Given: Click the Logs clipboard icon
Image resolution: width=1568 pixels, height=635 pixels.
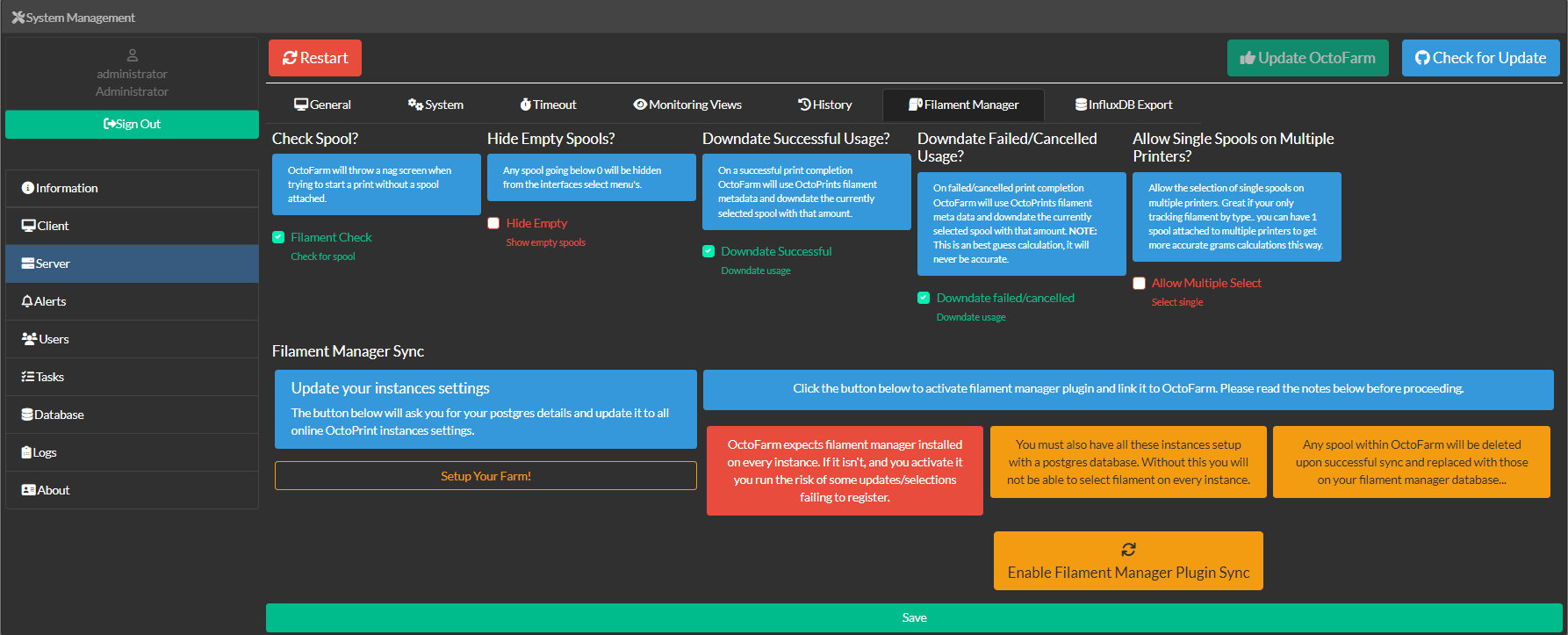Looking at the screenshot, I should pos(26,452).
